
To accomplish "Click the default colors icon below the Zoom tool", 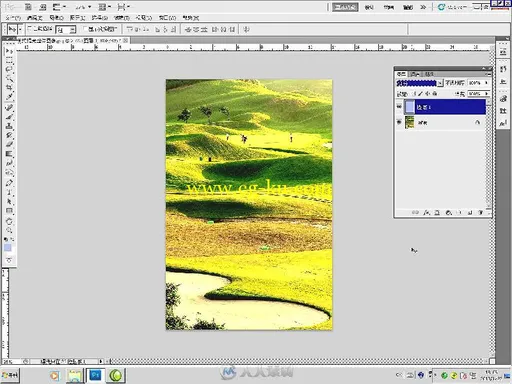I will tap(6, 239).
